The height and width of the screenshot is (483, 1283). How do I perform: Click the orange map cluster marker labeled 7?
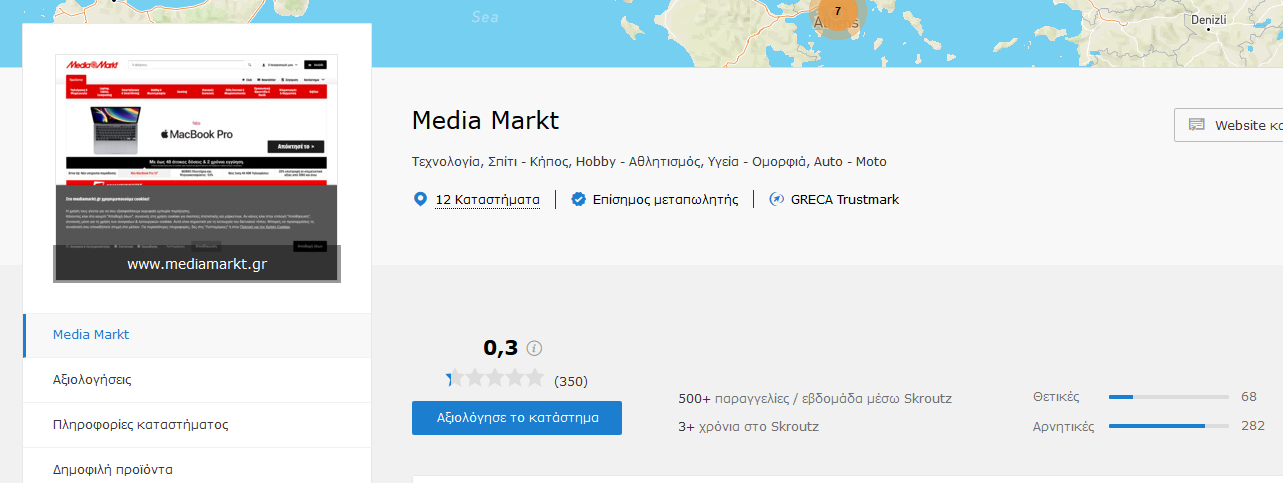pyautogui.click(x=837, y=13)
